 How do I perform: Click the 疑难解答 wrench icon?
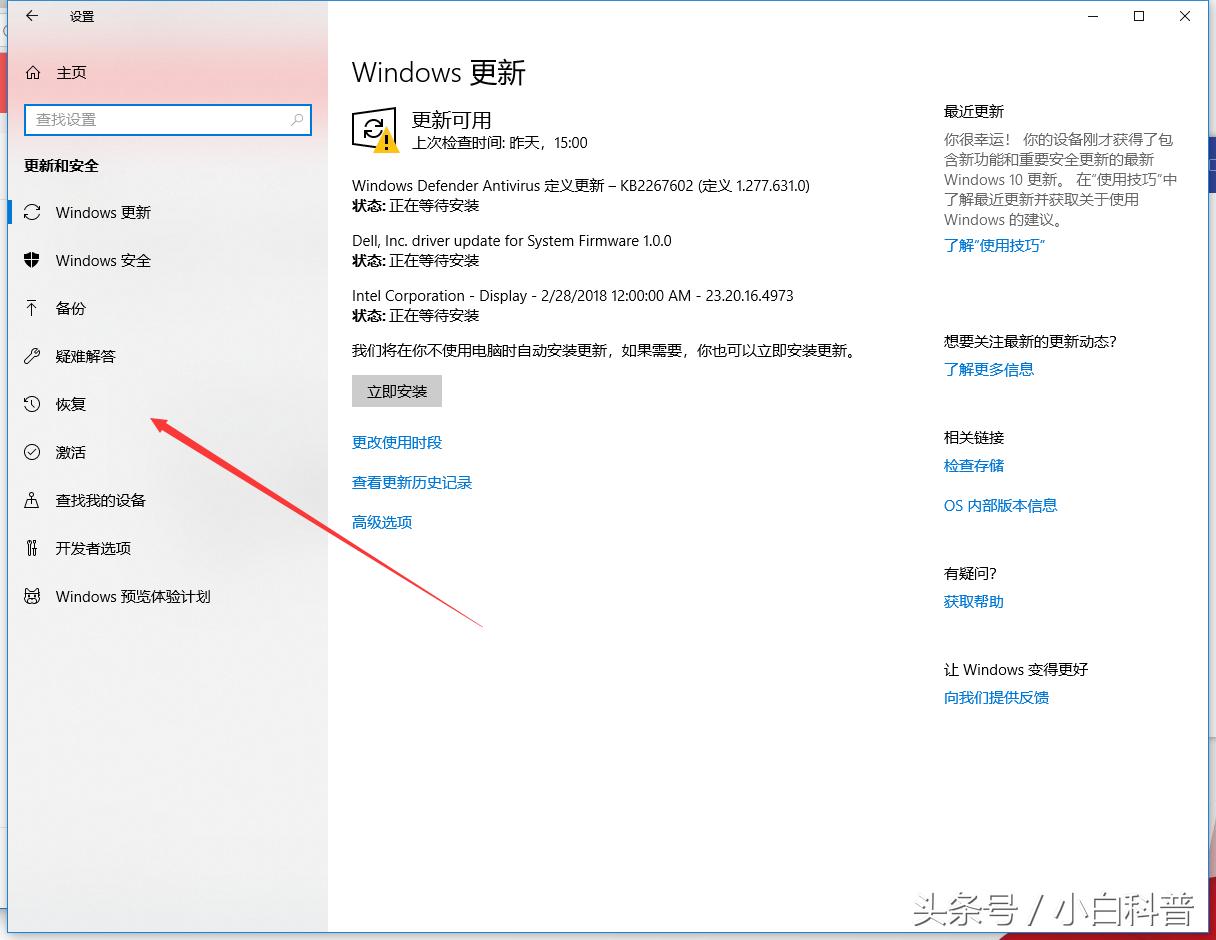click(32, 356)
